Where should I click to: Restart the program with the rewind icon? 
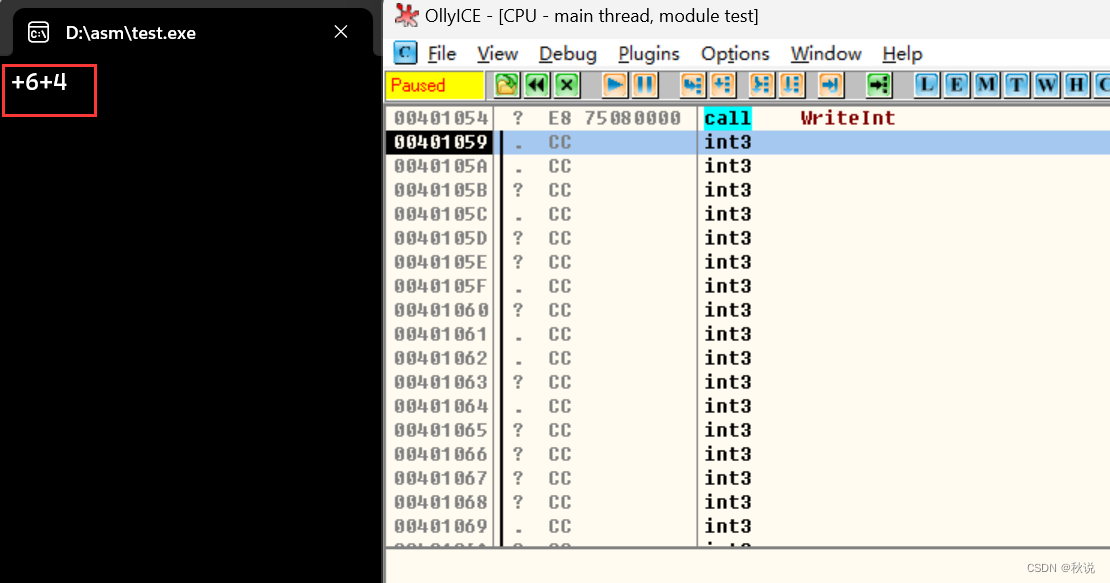[x=537, y=86]
